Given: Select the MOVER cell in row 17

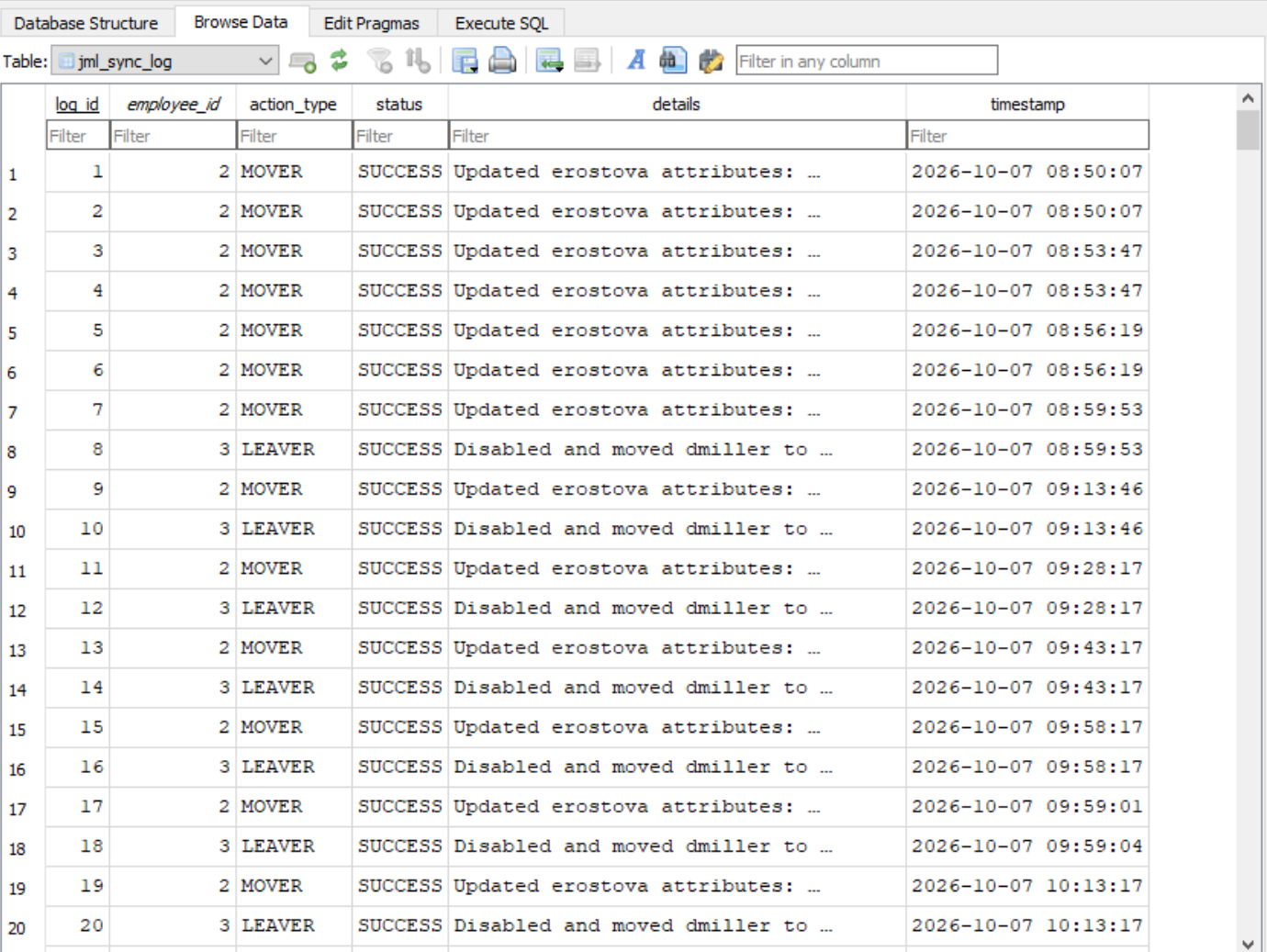Looking at the screenshot, I should (295, 807).
